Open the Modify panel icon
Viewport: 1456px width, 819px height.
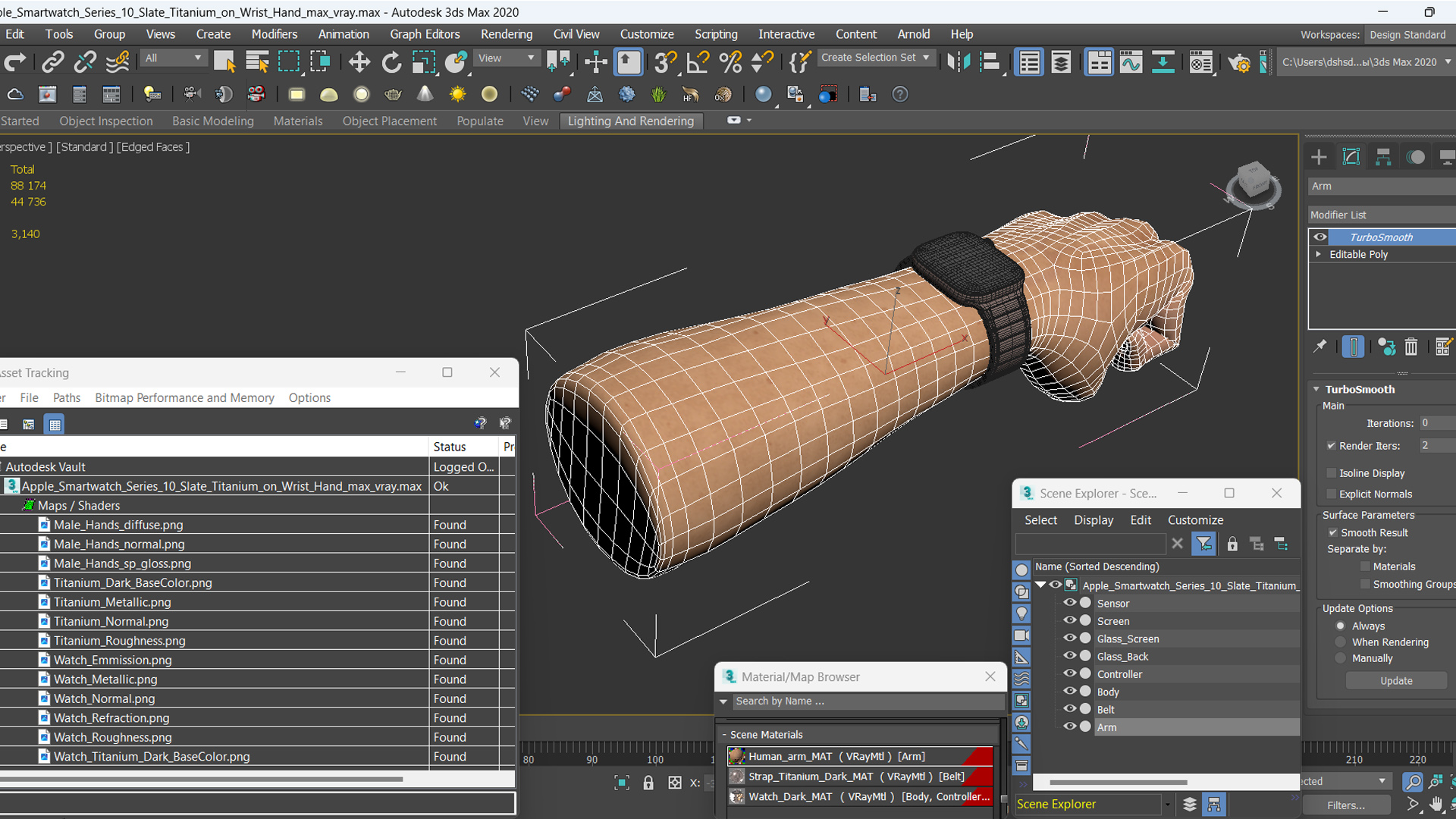click(x=1351, y=157)
